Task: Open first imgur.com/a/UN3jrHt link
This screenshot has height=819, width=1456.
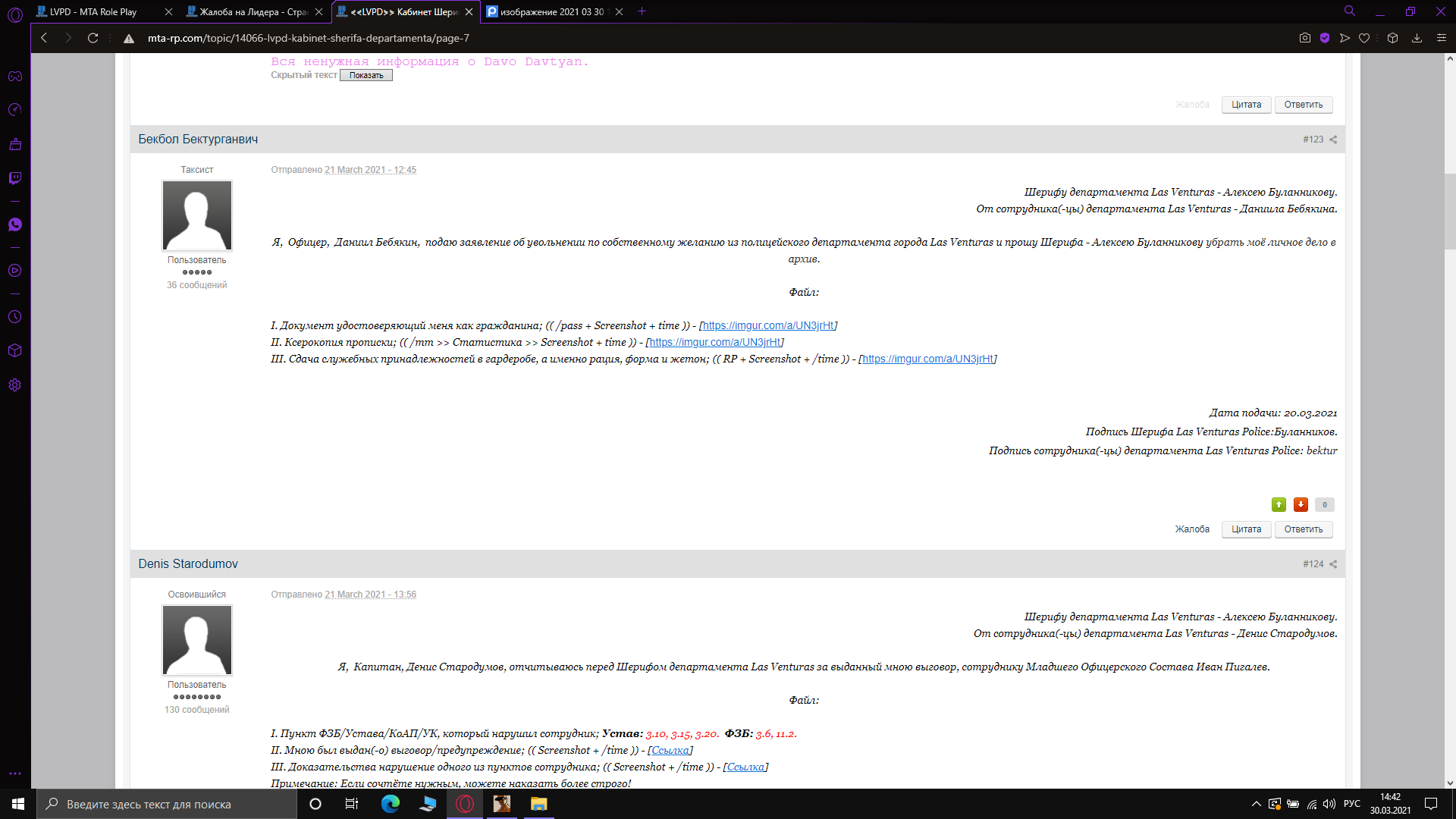Action: pyautogui.click(x=767, y=325)
